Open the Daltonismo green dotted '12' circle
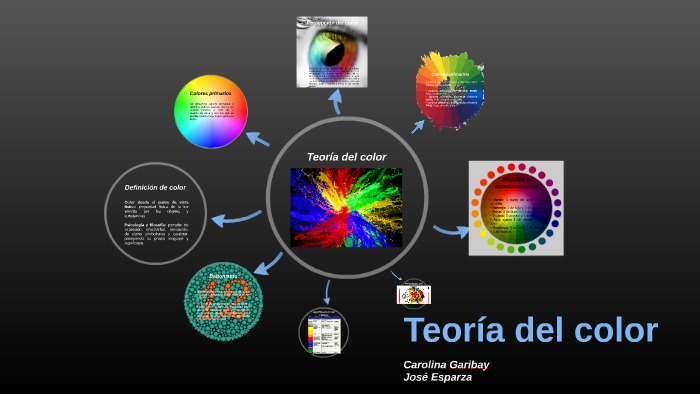700x394 pixels. tap(223, 302)
